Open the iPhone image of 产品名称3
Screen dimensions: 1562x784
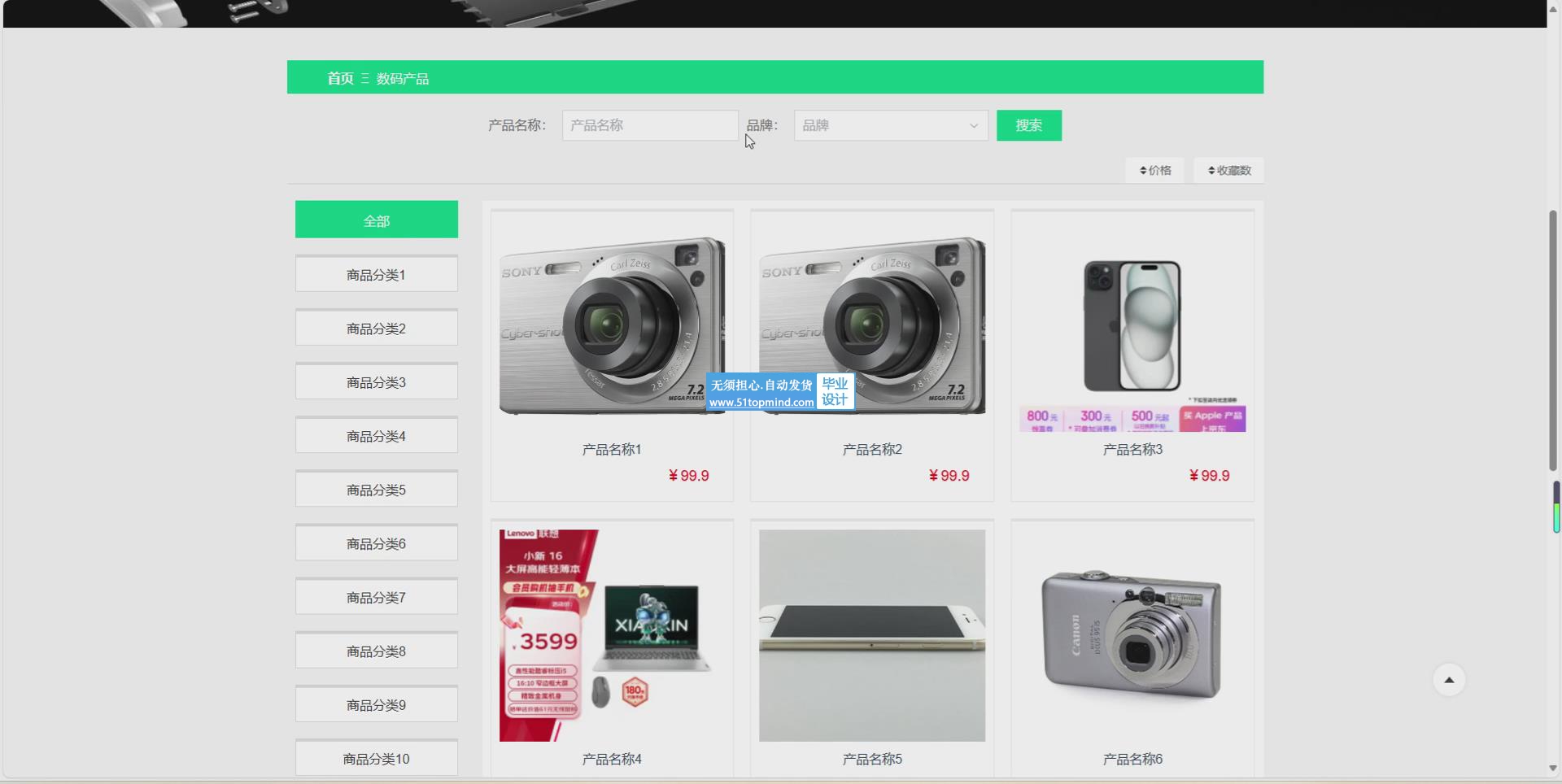point(1132,325)
